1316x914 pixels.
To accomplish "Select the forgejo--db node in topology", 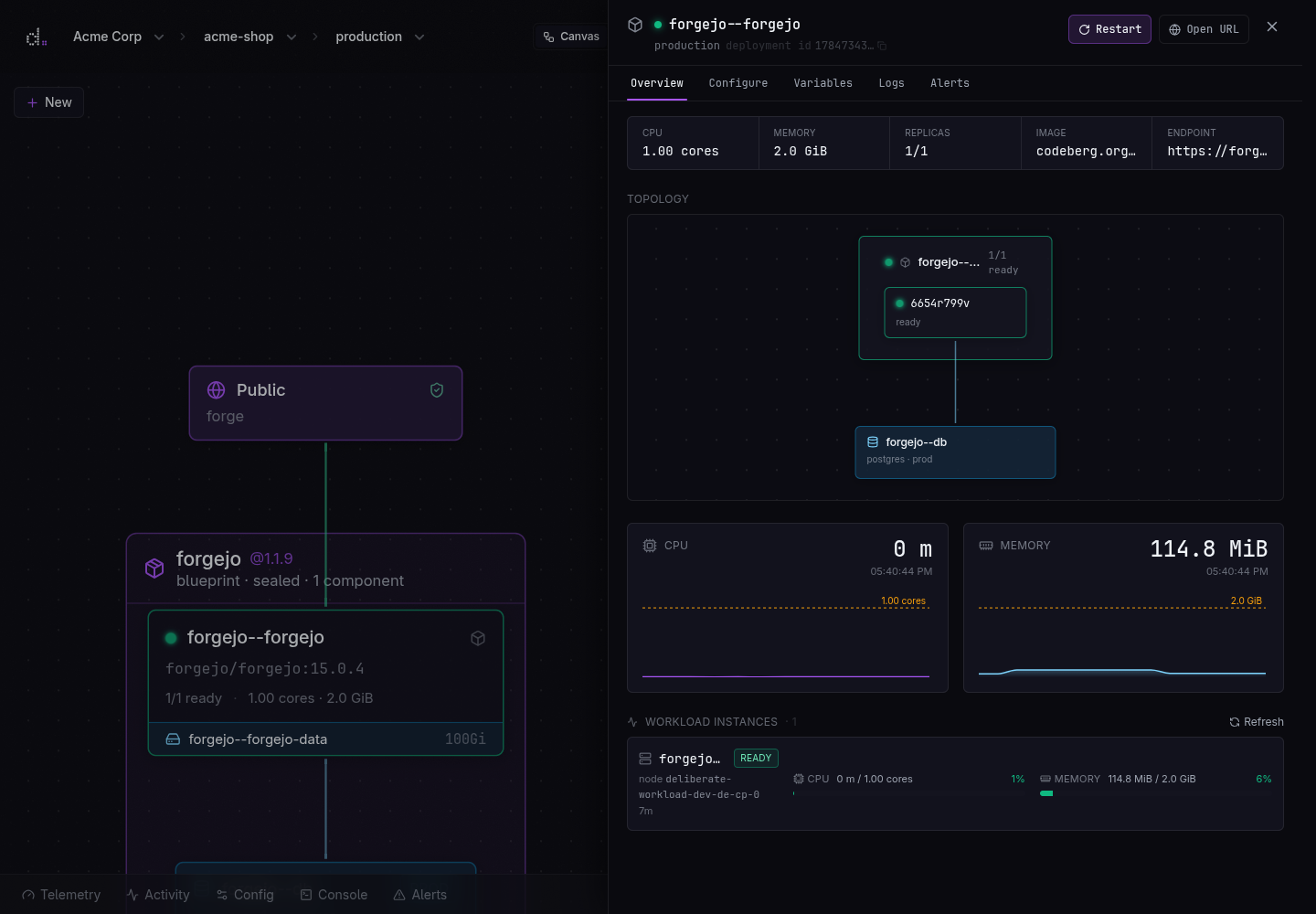I will pyautogui.click(x=955, y=452).
